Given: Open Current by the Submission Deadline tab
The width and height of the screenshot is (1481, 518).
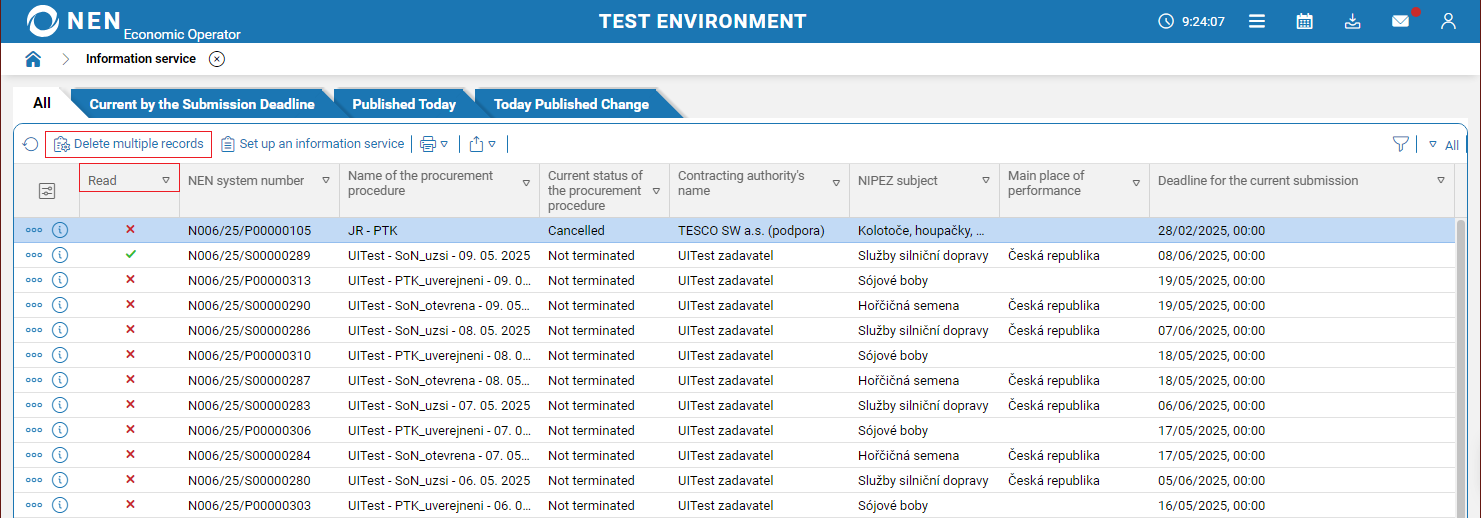Looking at the screenshot, I should pos(202,104).
